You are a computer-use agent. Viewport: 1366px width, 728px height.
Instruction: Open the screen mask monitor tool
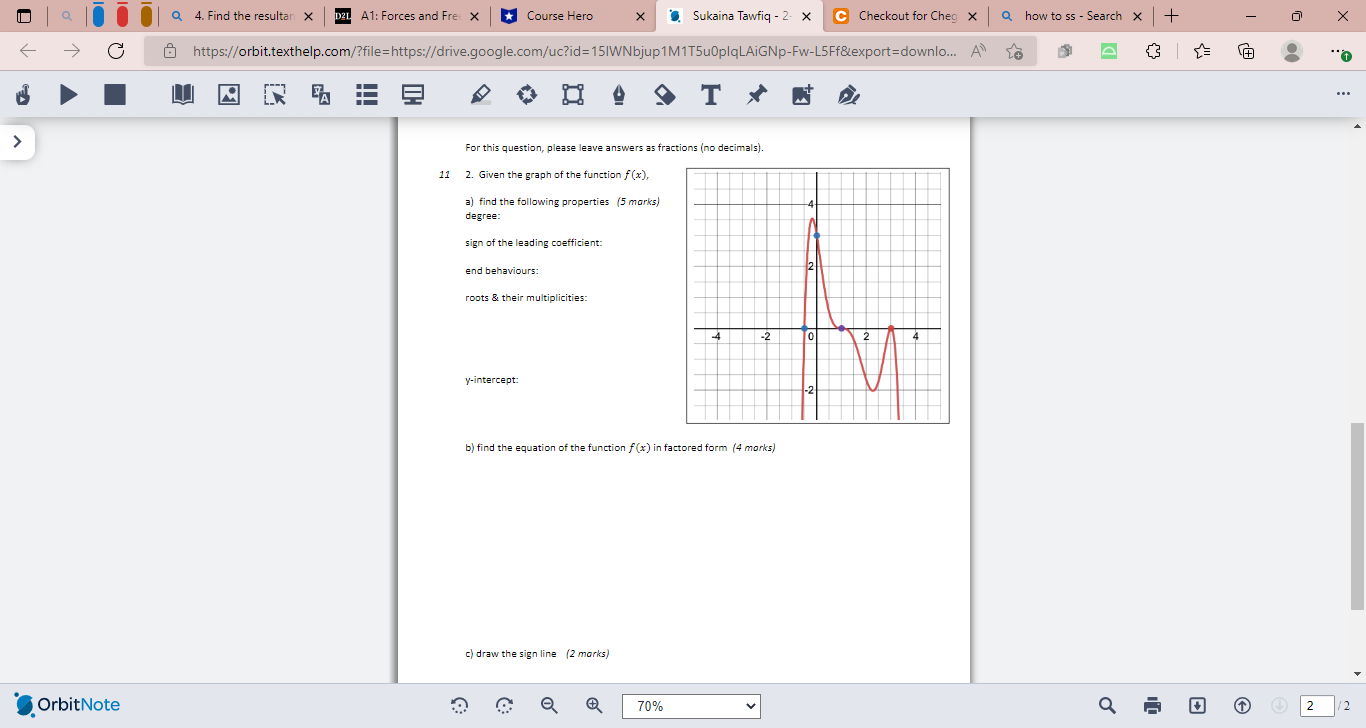[x=413, y=95]
